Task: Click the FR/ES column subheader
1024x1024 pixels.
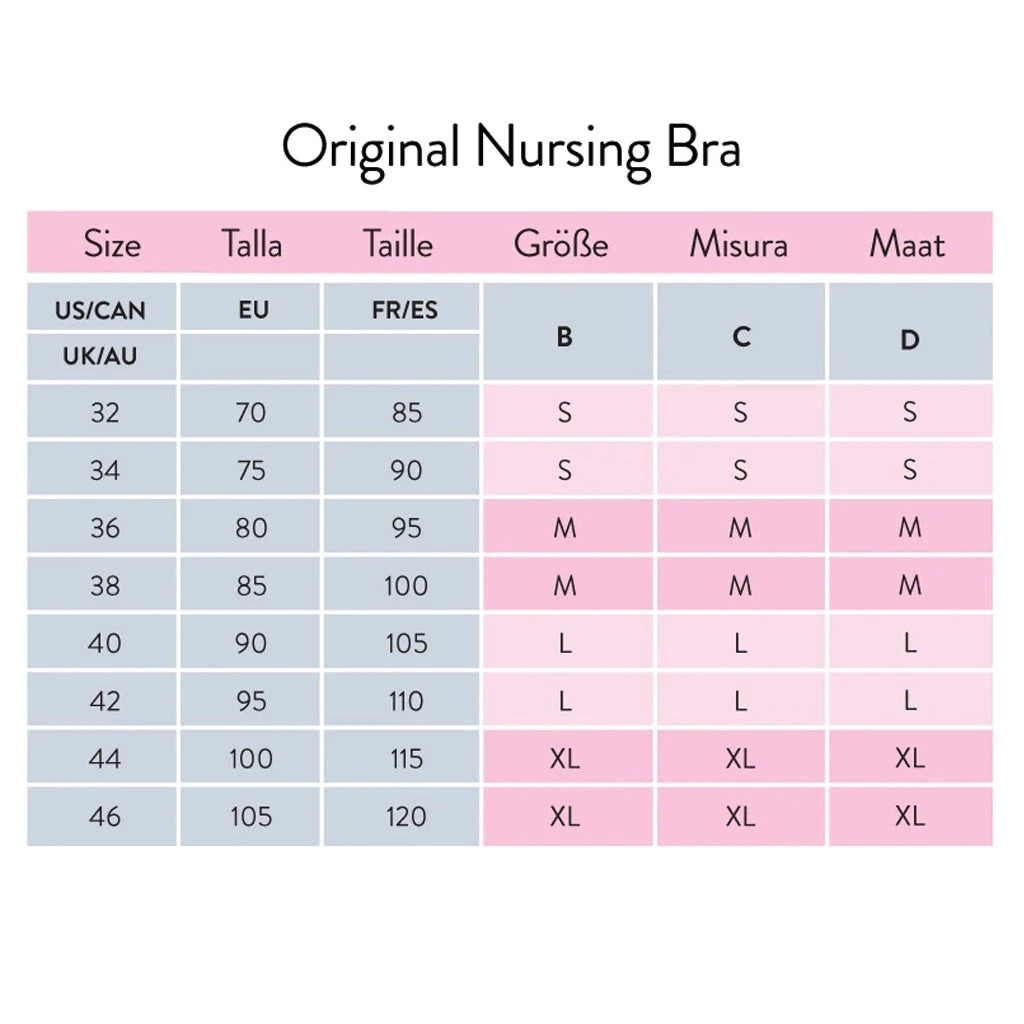Action: 405,309
